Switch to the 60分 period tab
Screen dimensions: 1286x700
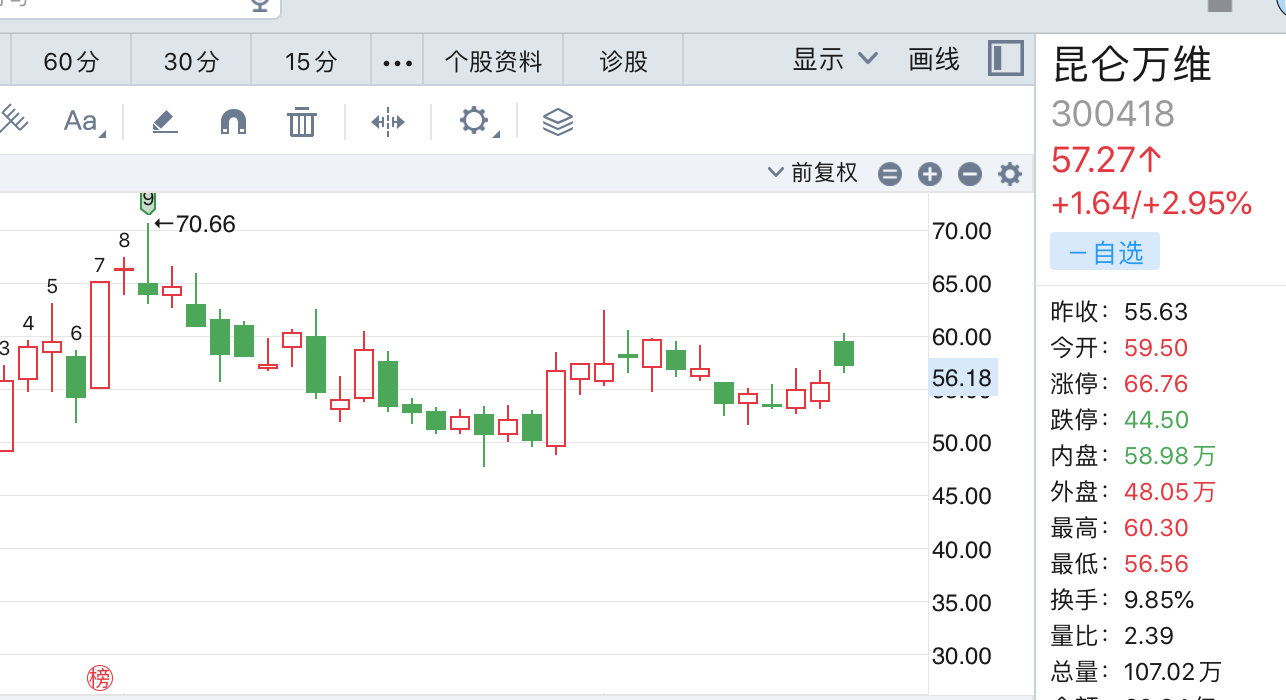point(71,62)
